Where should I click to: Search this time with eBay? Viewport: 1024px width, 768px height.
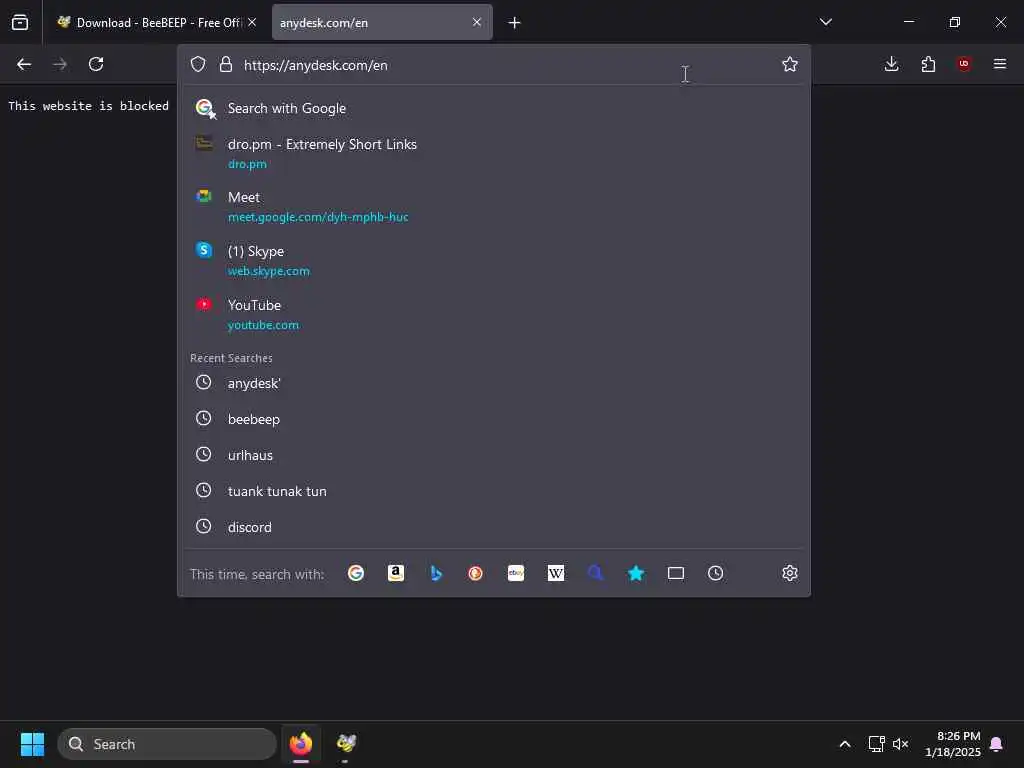click(516, 573)
